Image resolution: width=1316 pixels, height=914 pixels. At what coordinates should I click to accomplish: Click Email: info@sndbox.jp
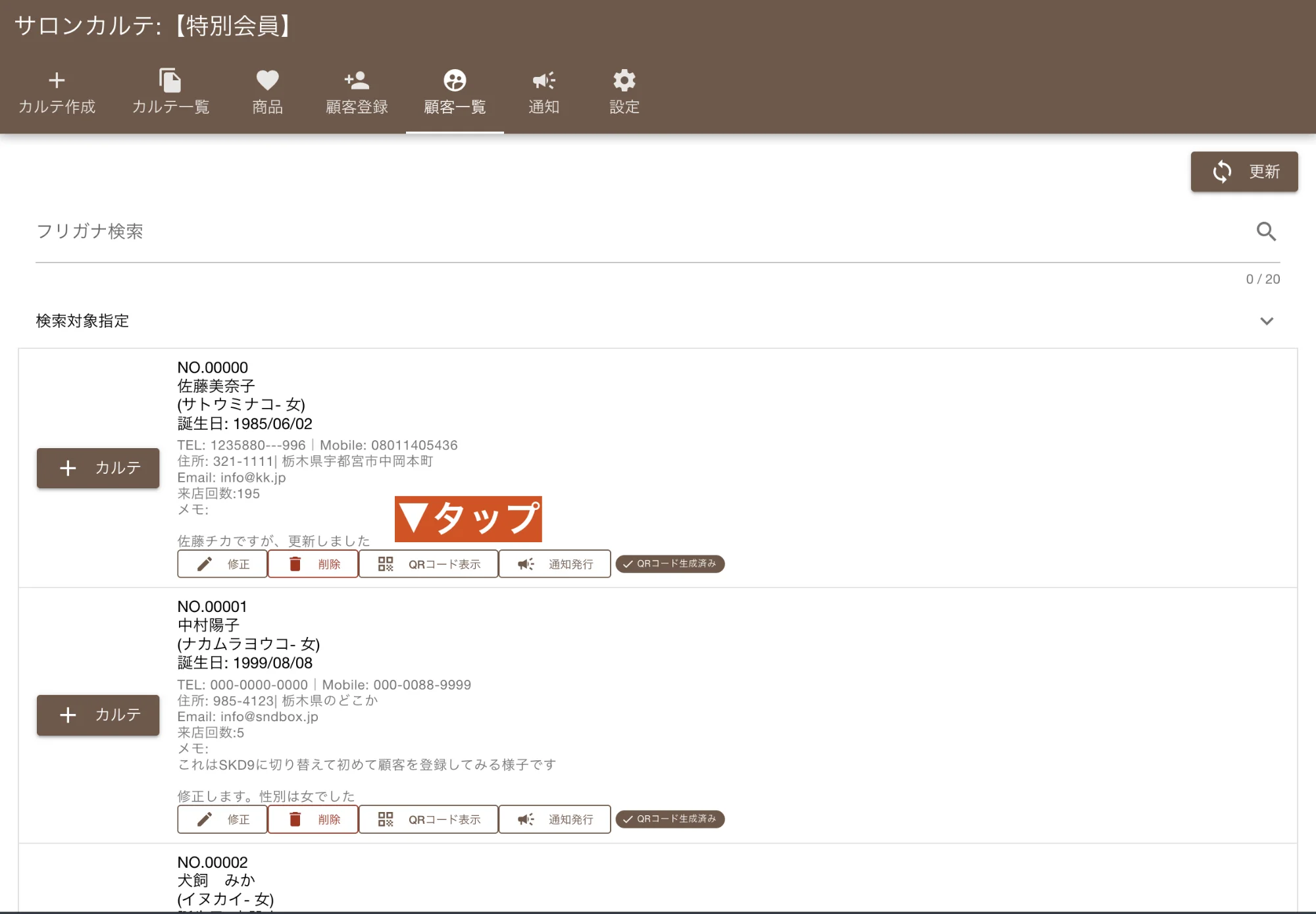(247, 717)
